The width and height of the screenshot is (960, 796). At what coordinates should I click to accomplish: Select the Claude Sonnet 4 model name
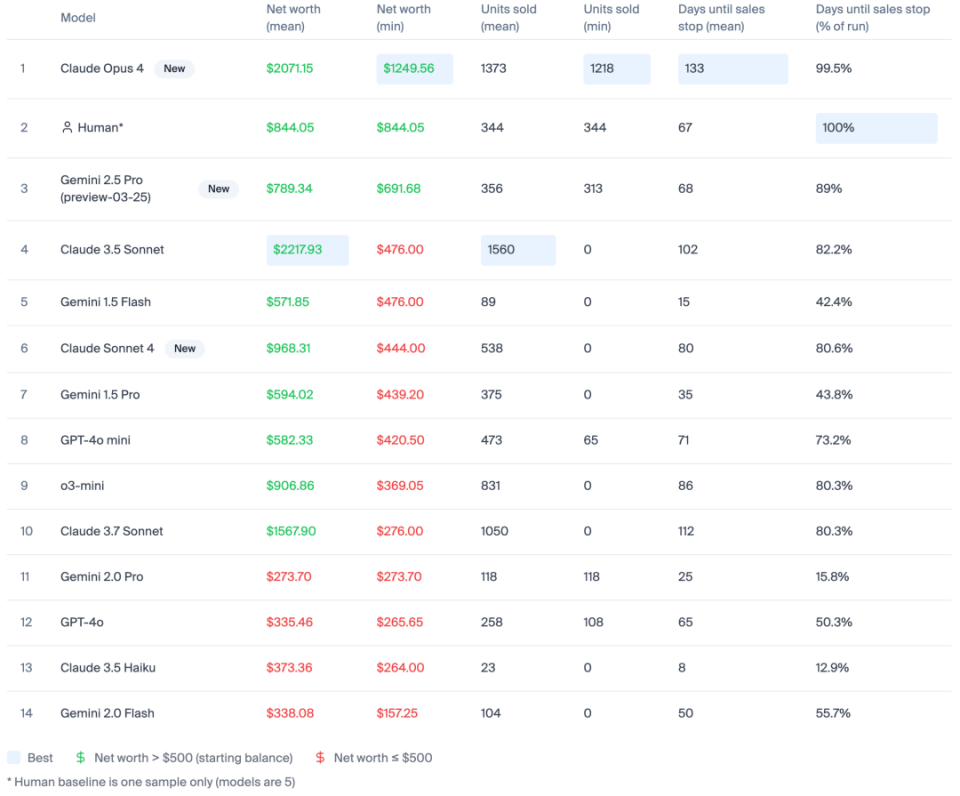point(107,348)
